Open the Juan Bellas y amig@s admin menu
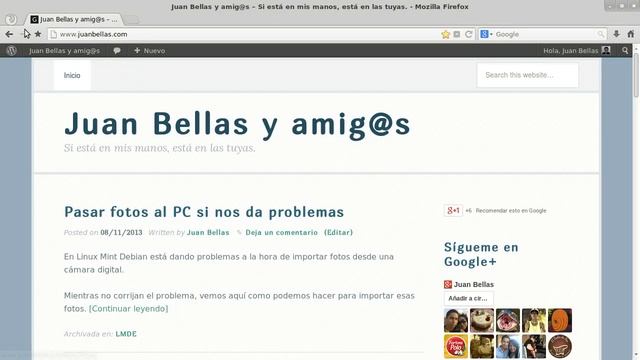Viewport: 640px width, 360px height. point(64,51)
